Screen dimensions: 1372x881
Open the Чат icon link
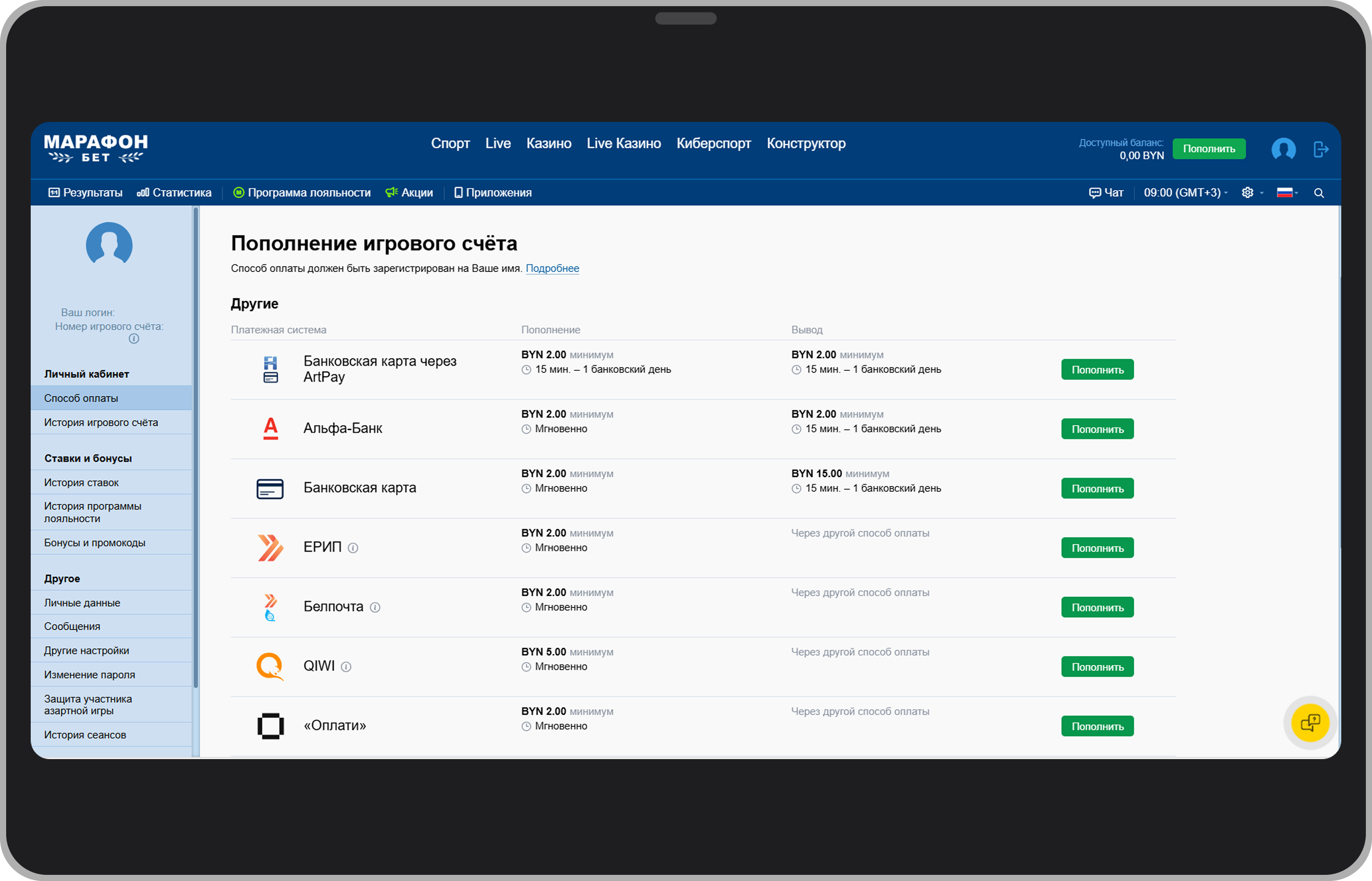(1106, 193)
